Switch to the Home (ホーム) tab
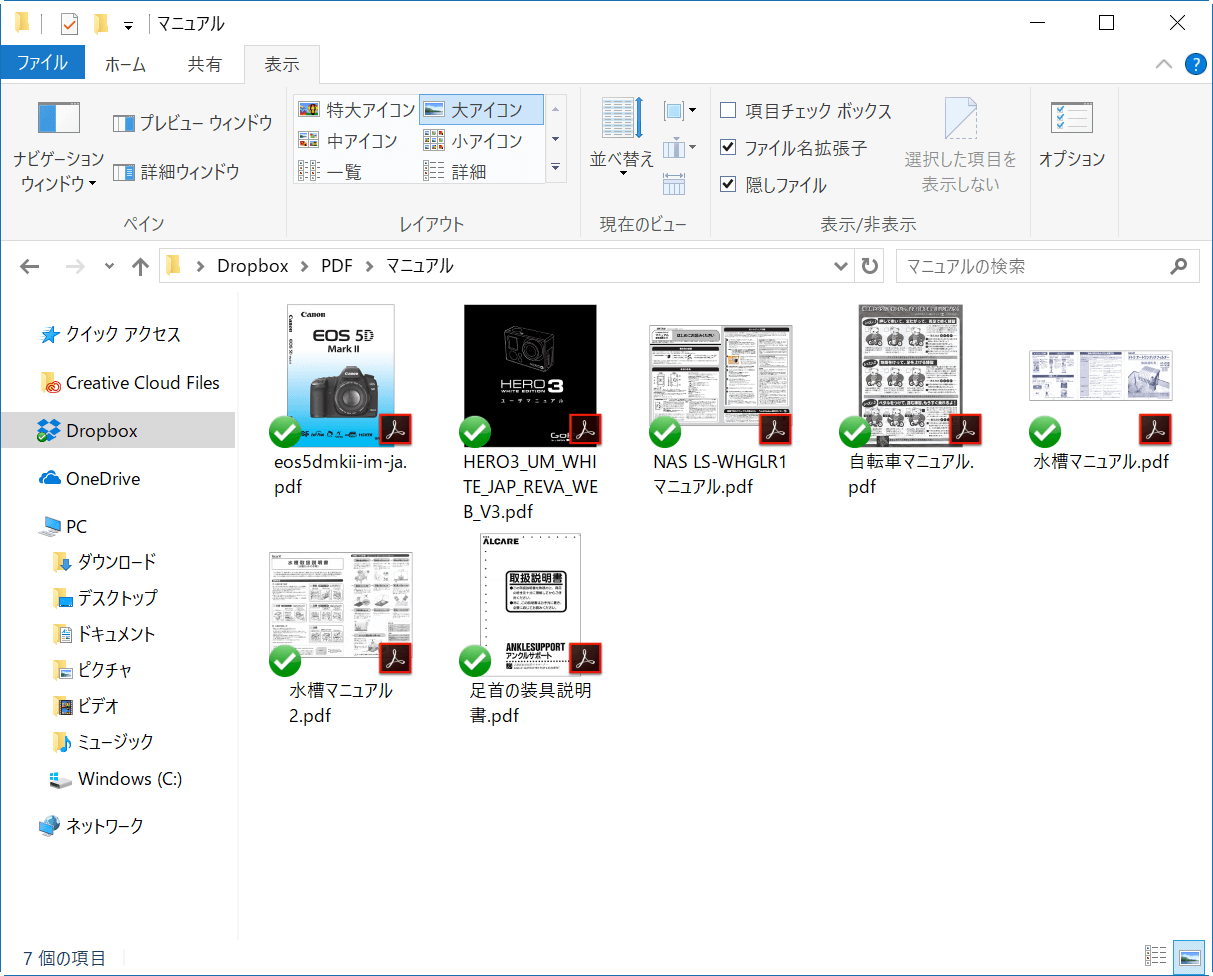This screenshot has width=1213, height=976. click(125, 64)
